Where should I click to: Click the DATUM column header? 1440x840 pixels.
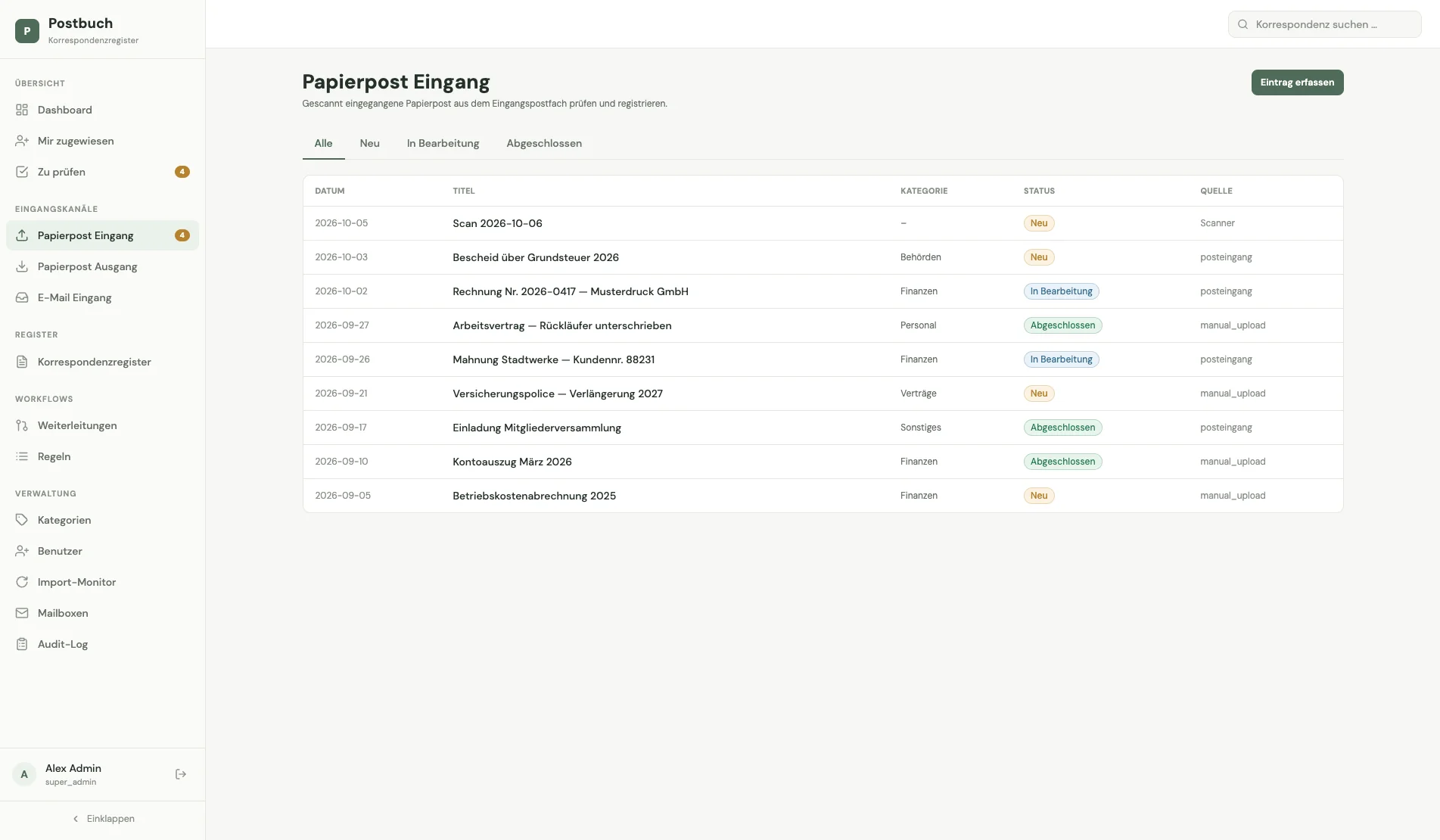click(x=330, y=191)
